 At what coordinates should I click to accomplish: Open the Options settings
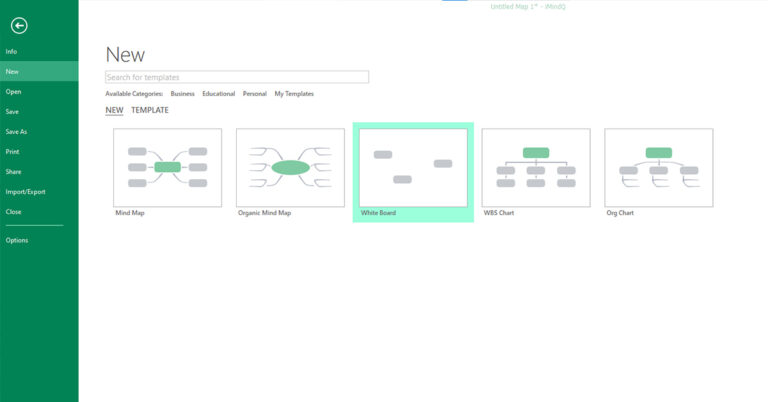click(x=17, y=240)
